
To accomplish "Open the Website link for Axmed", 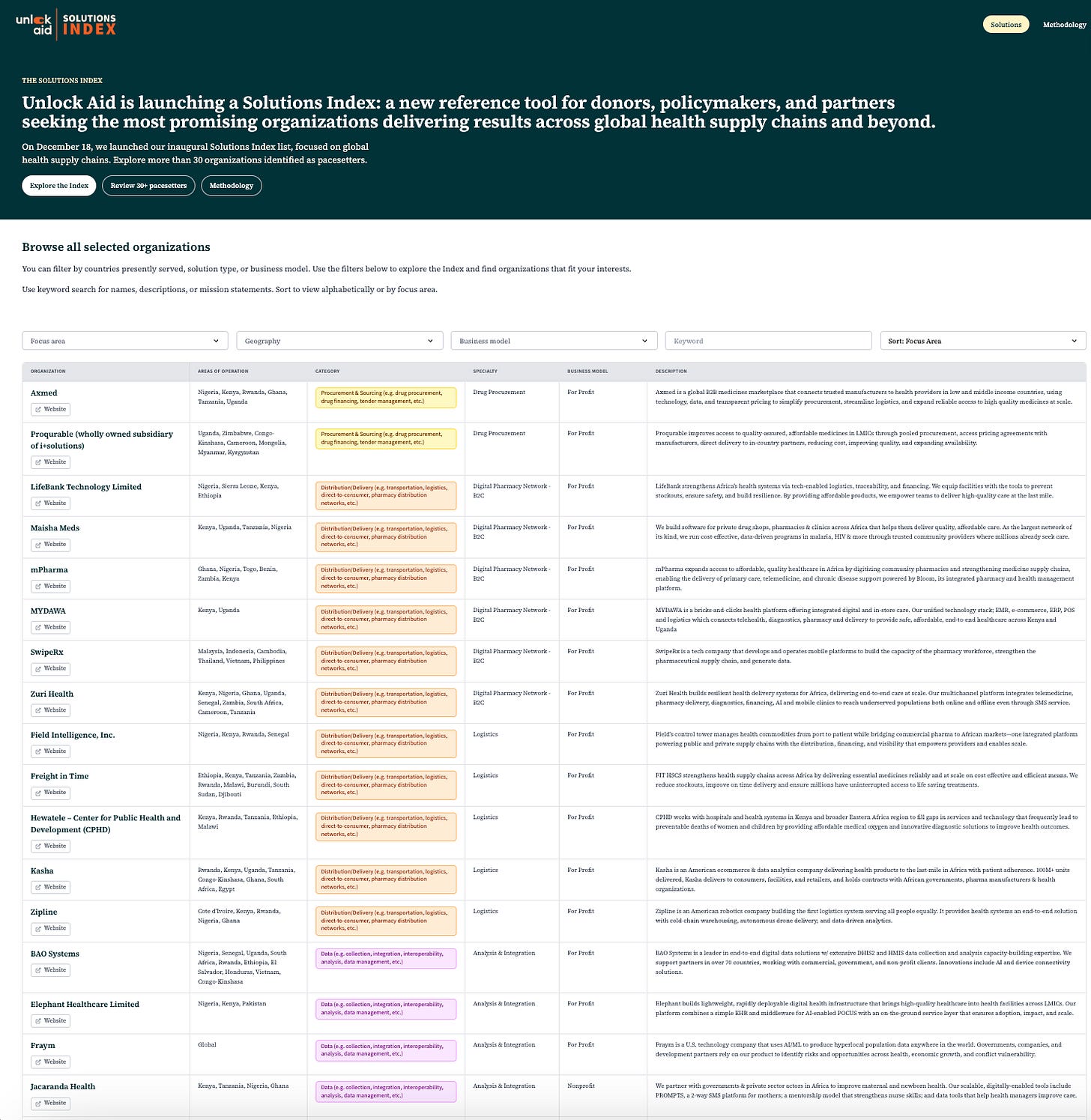I will coord(50,409).
